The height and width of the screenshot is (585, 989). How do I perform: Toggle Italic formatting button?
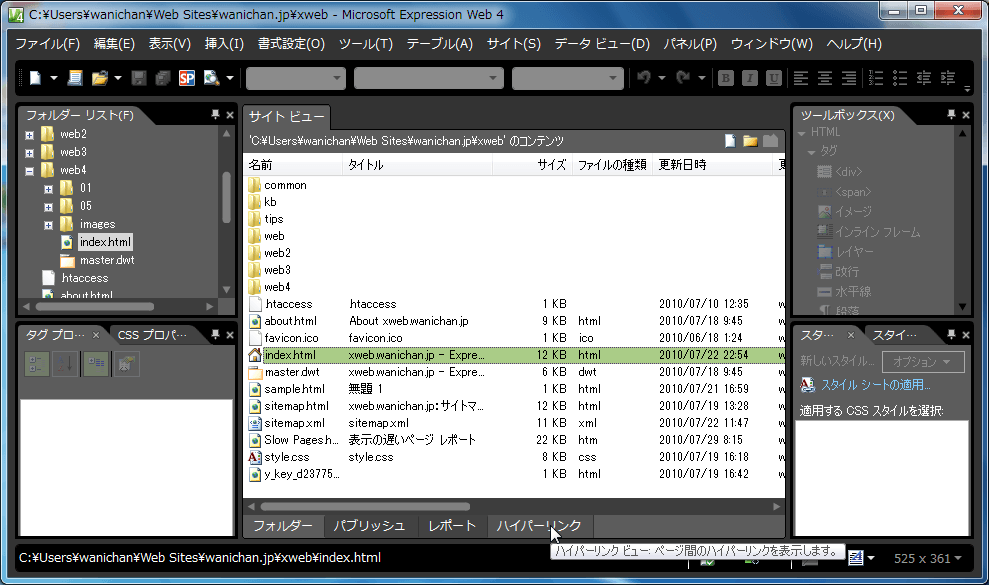point(749,78)
